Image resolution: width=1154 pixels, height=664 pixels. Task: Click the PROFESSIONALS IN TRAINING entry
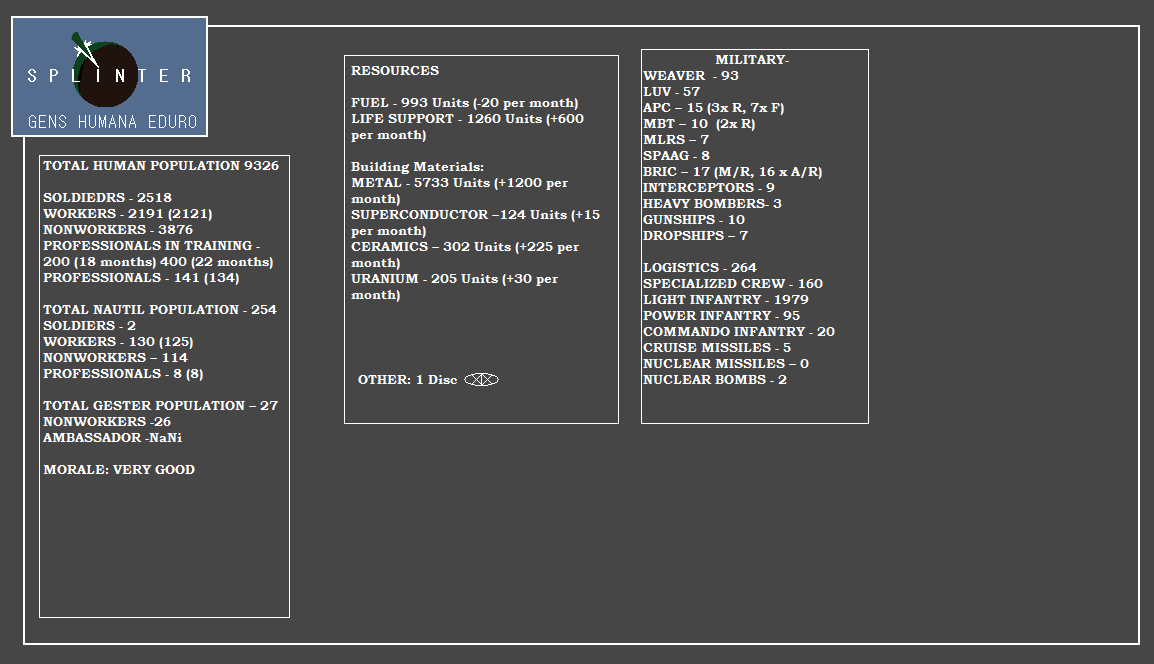point(151,246)
